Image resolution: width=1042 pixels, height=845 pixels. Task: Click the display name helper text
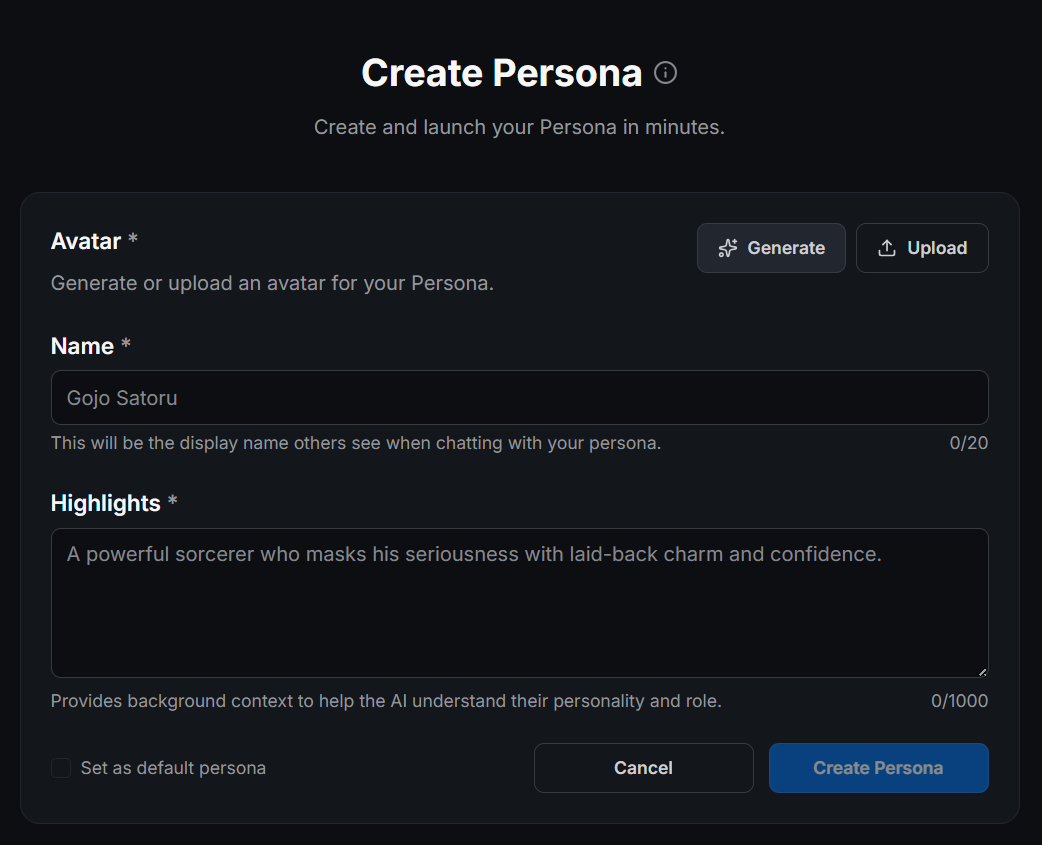[355, 443]
